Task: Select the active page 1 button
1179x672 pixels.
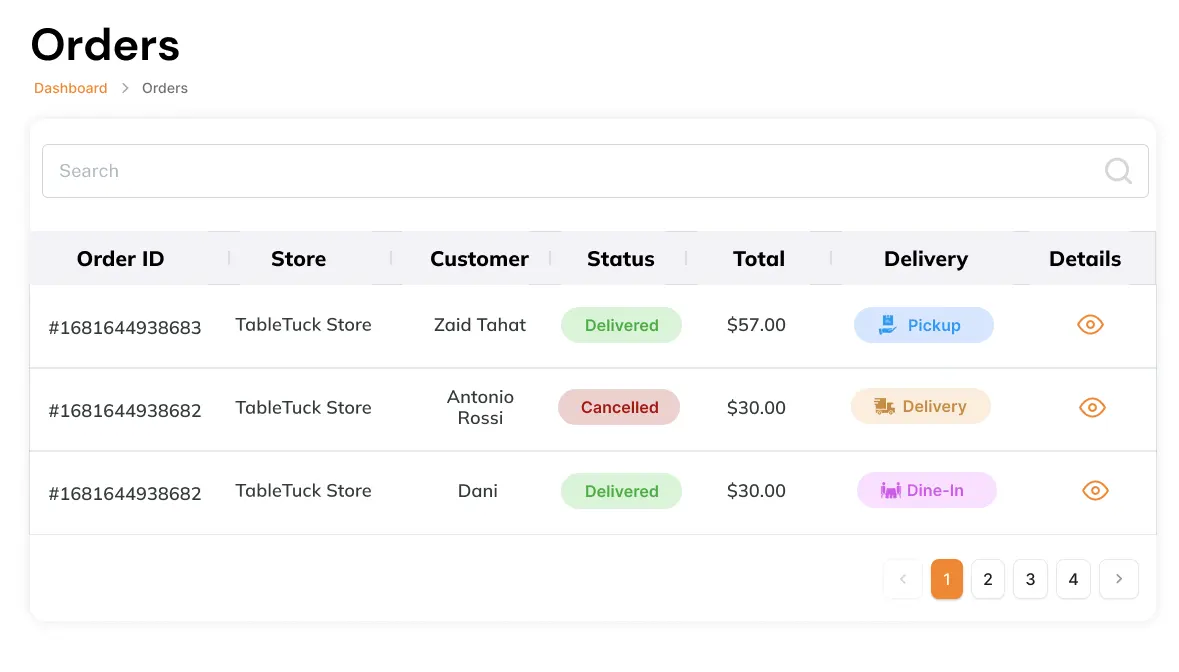Action: tap(946, 579)
